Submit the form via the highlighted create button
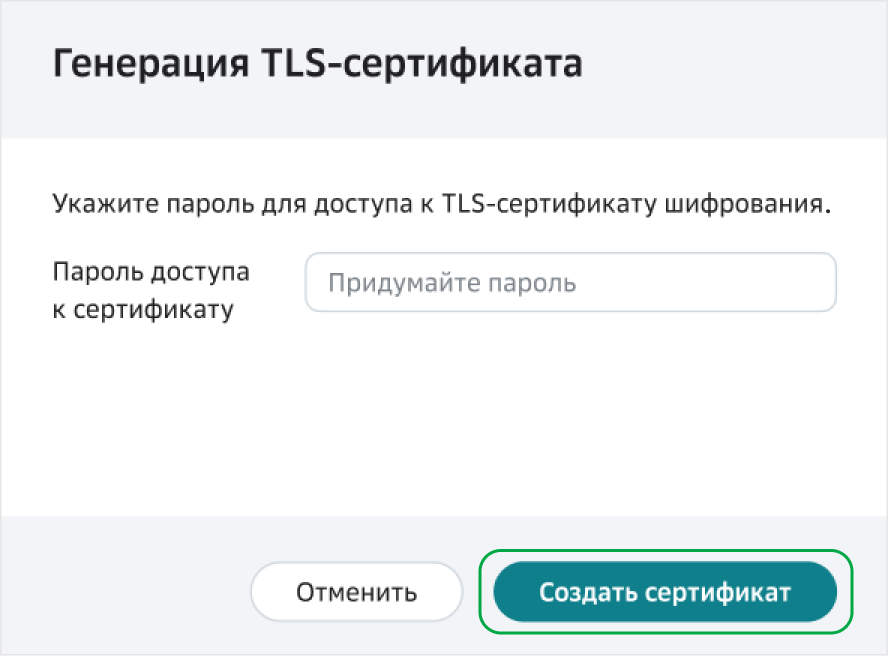 (x=665, y=592)
